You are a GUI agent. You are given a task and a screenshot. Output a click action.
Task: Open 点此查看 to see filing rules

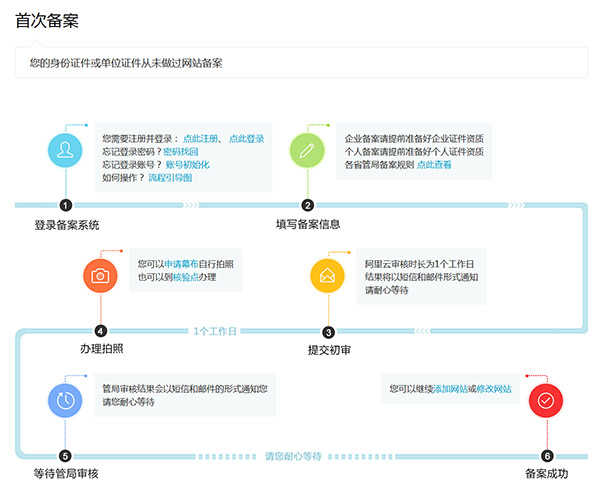pos(434,164)
